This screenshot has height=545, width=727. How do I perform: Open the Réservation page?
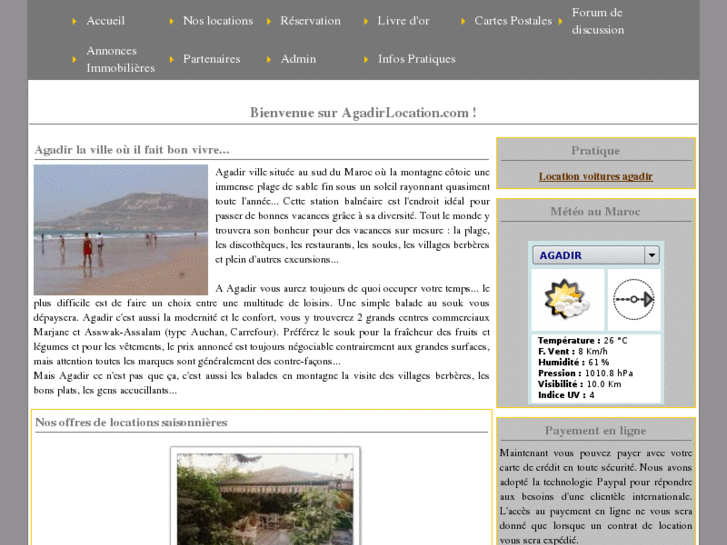click(310, 21)
